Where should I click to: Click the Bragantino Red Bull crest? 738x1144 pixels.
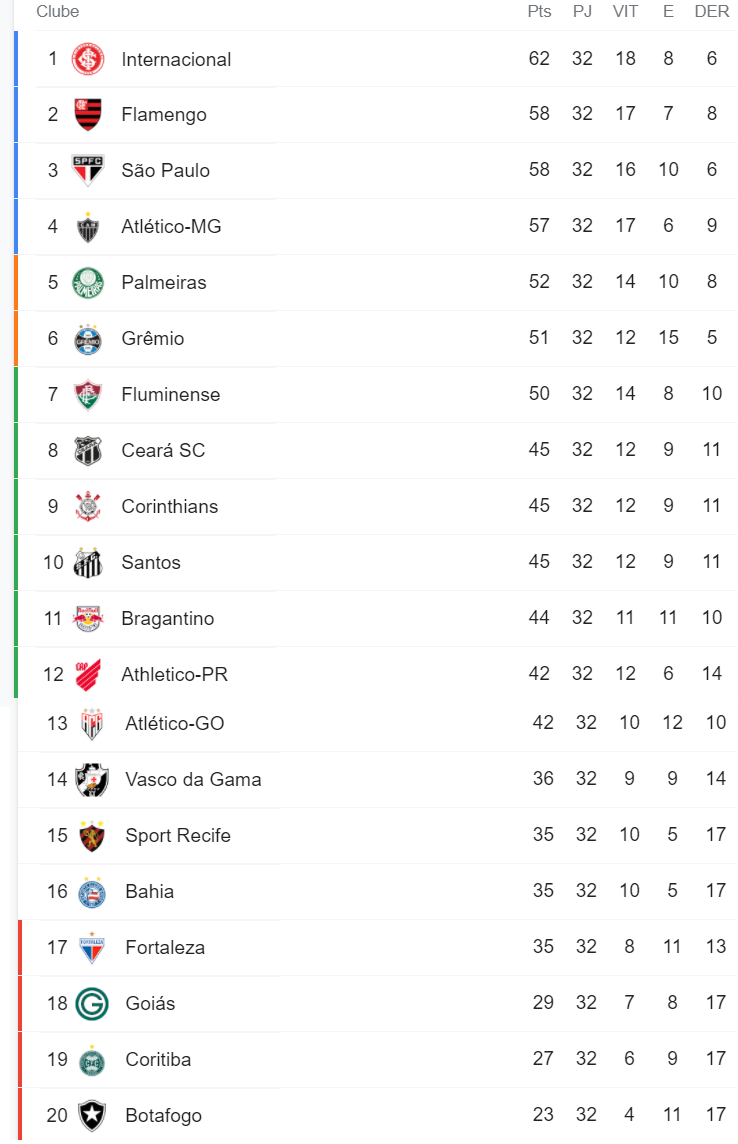pyautogui.click(x=88, y=619)
